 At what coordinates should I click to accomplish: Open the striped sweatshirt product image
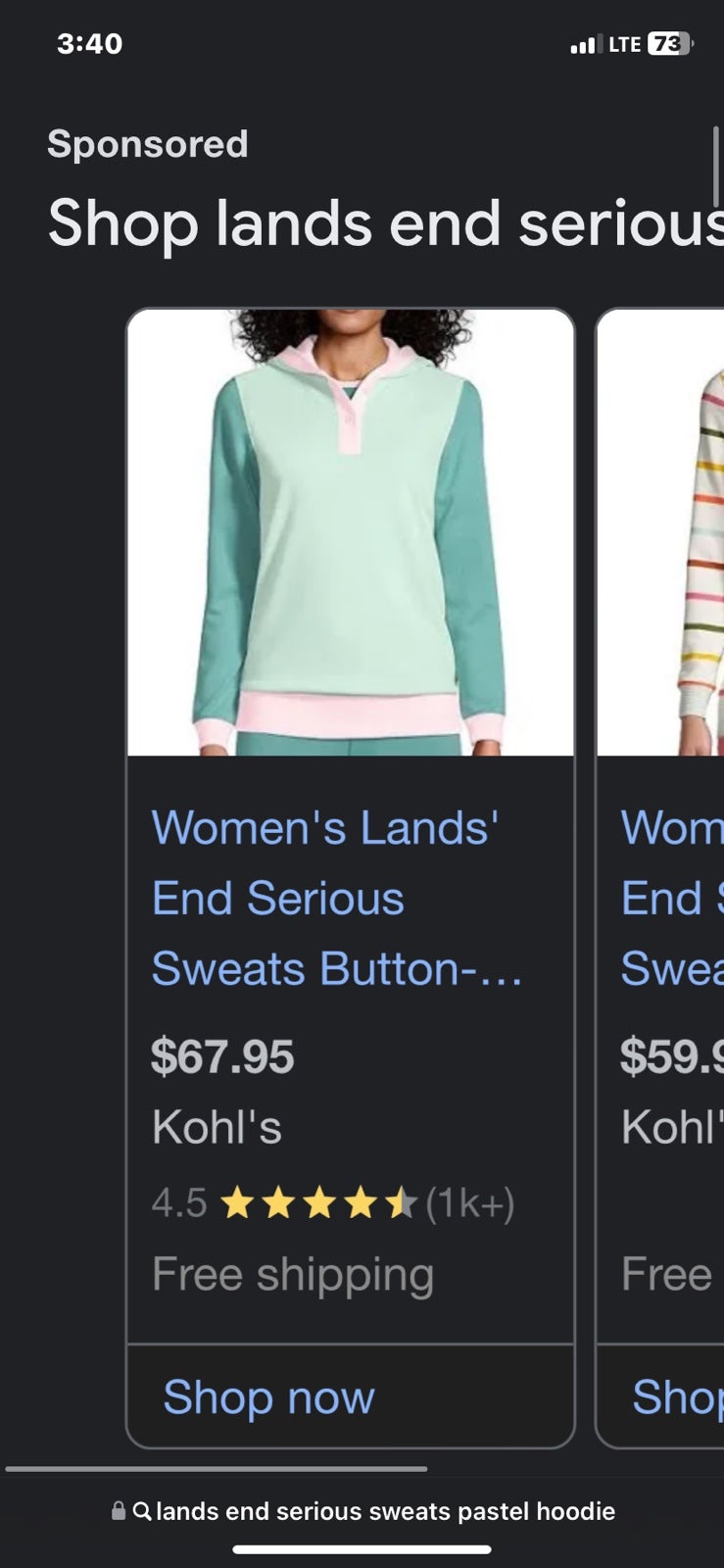(661, 533)
